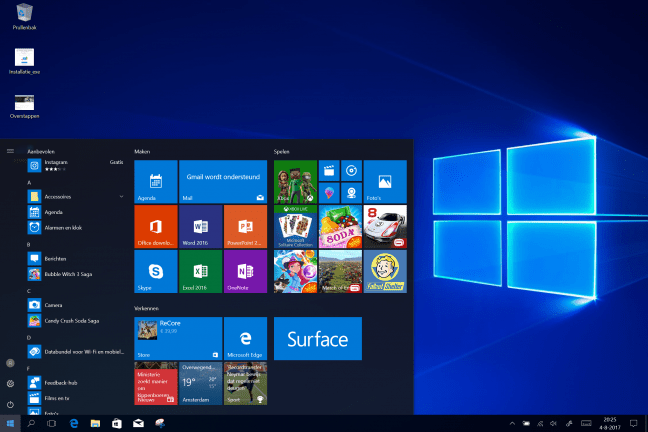Screen dimensions: 648x432
Task: Launch Candy Crush Soda Saga tile
Action: [x=340, y=227]
